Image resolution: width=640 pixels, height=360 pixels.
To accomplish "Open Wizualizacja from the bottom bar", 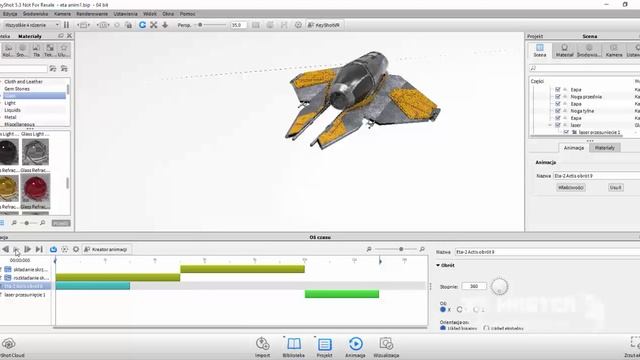I will point(386,347).
